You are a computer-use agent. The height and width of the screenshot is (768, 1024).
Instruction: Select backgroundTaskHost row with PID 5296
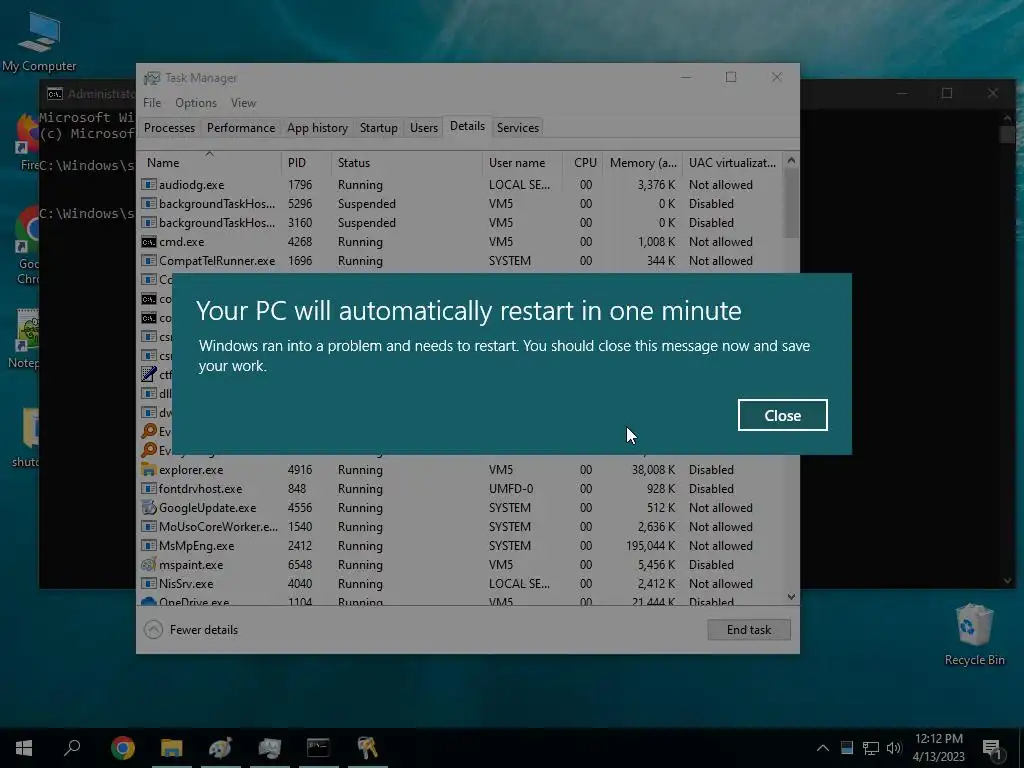[x=460, y=204]
